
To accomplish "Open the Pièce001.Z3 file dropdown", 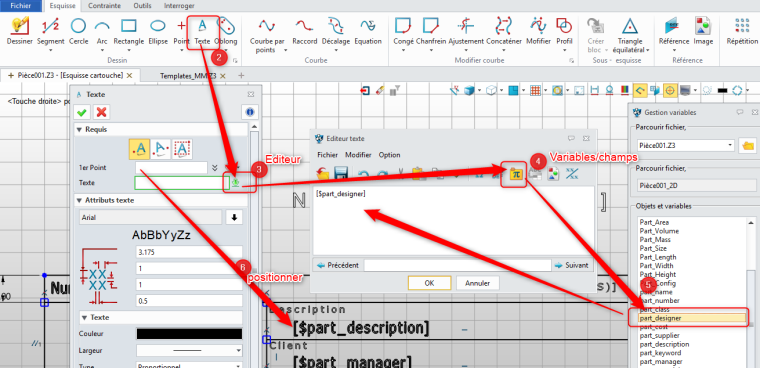I will [730, 145].
